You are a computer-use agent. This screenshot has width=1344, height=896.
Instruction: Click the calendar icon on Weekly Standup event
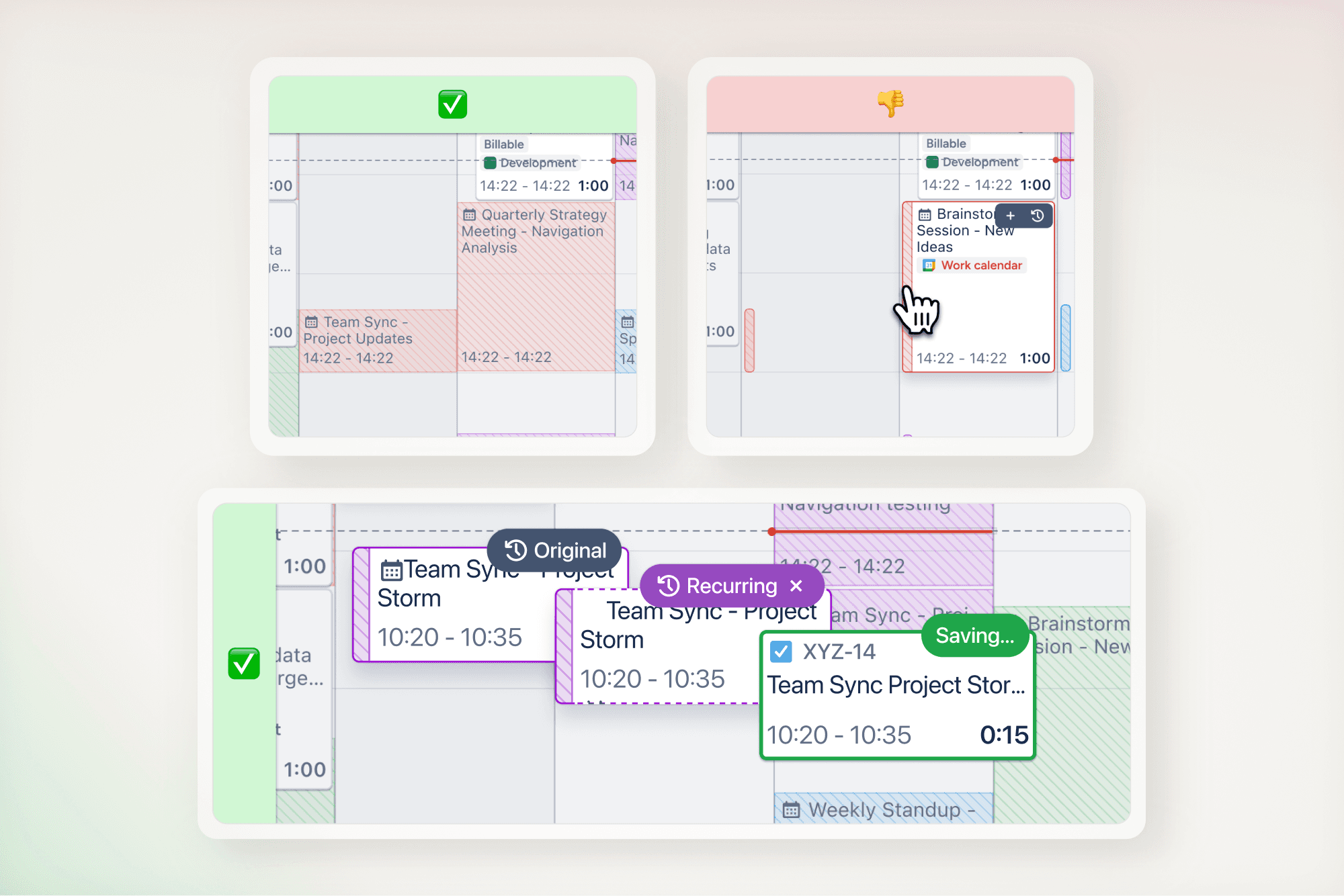click(792, 810)
